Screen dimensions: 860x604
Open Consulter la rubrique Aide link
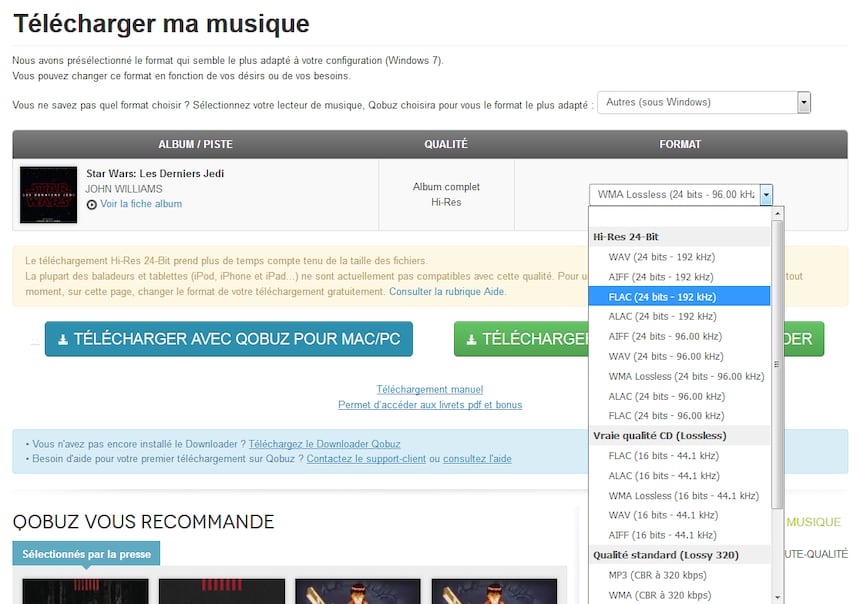tap(446, 292)
